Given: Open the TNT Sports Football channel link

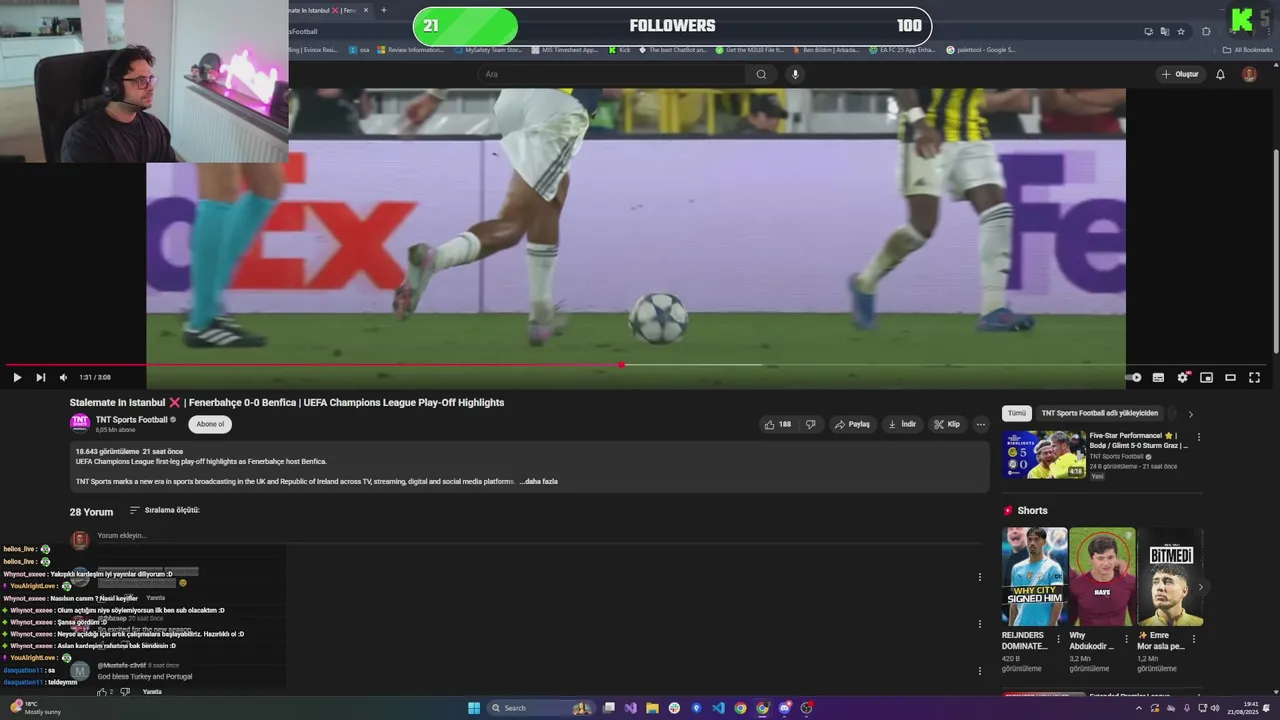Looking at the screenshot, I should (131, 420).
